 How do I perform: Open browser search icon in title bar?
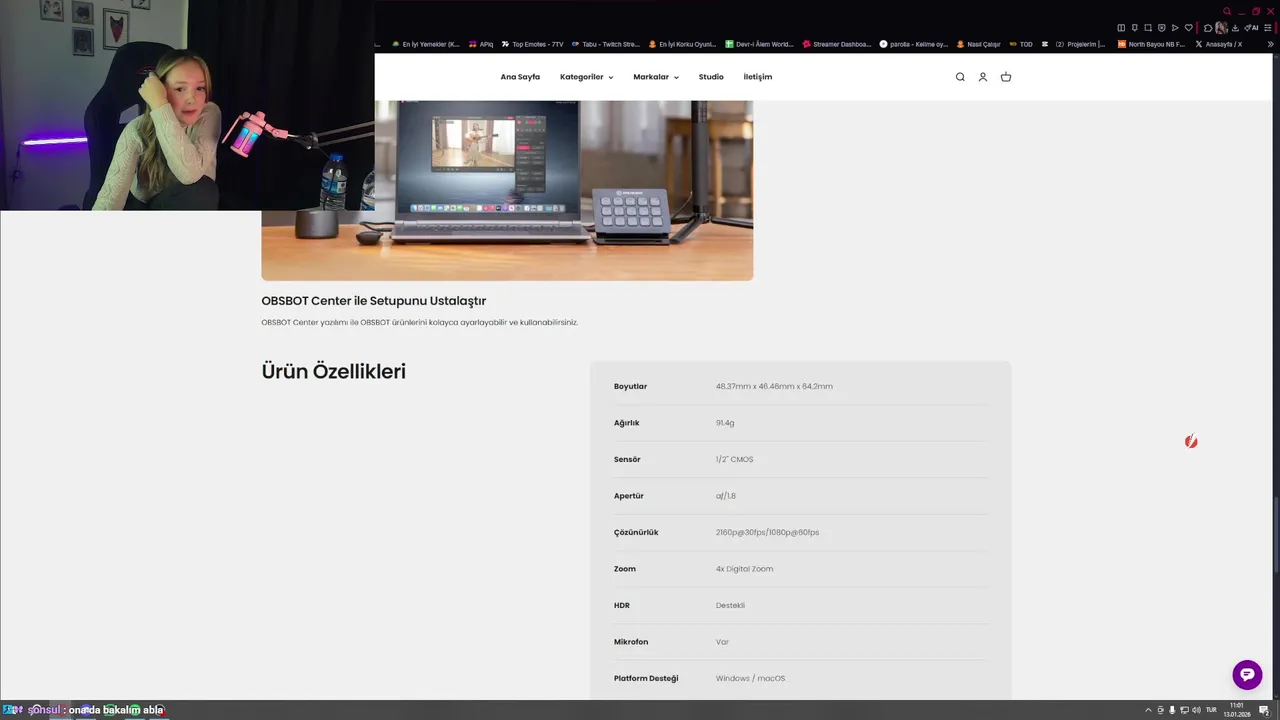(x=1227, y=11)
